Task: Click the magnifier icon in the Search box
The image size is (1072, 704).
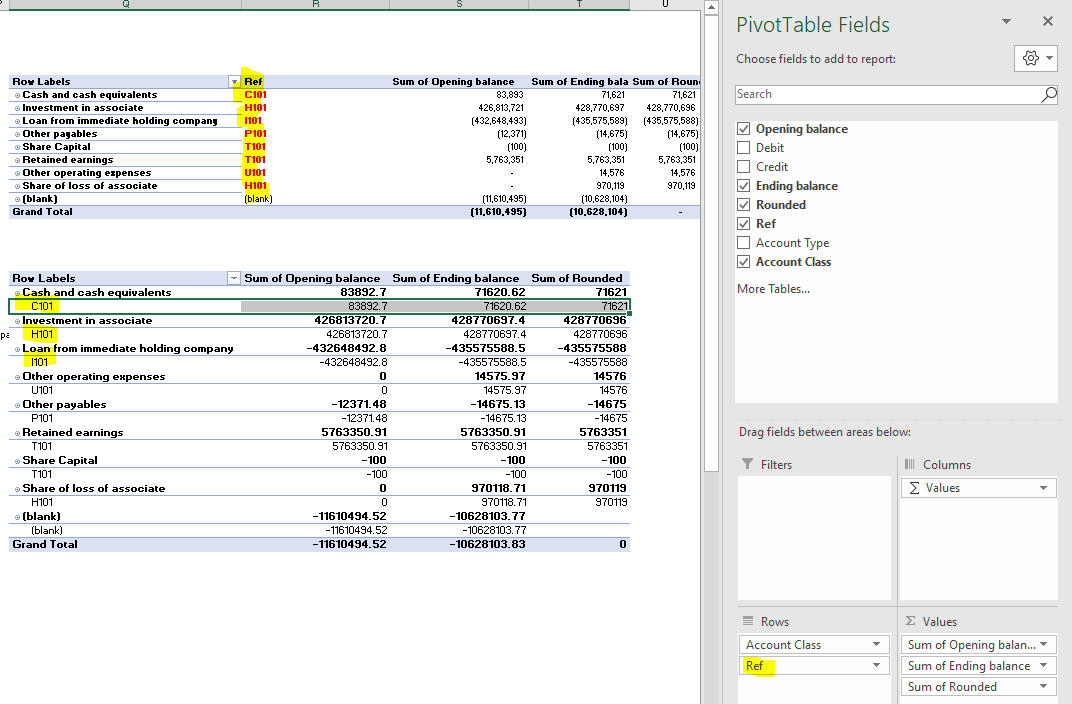Action: pyautogui.click(x=1049, y=93)
